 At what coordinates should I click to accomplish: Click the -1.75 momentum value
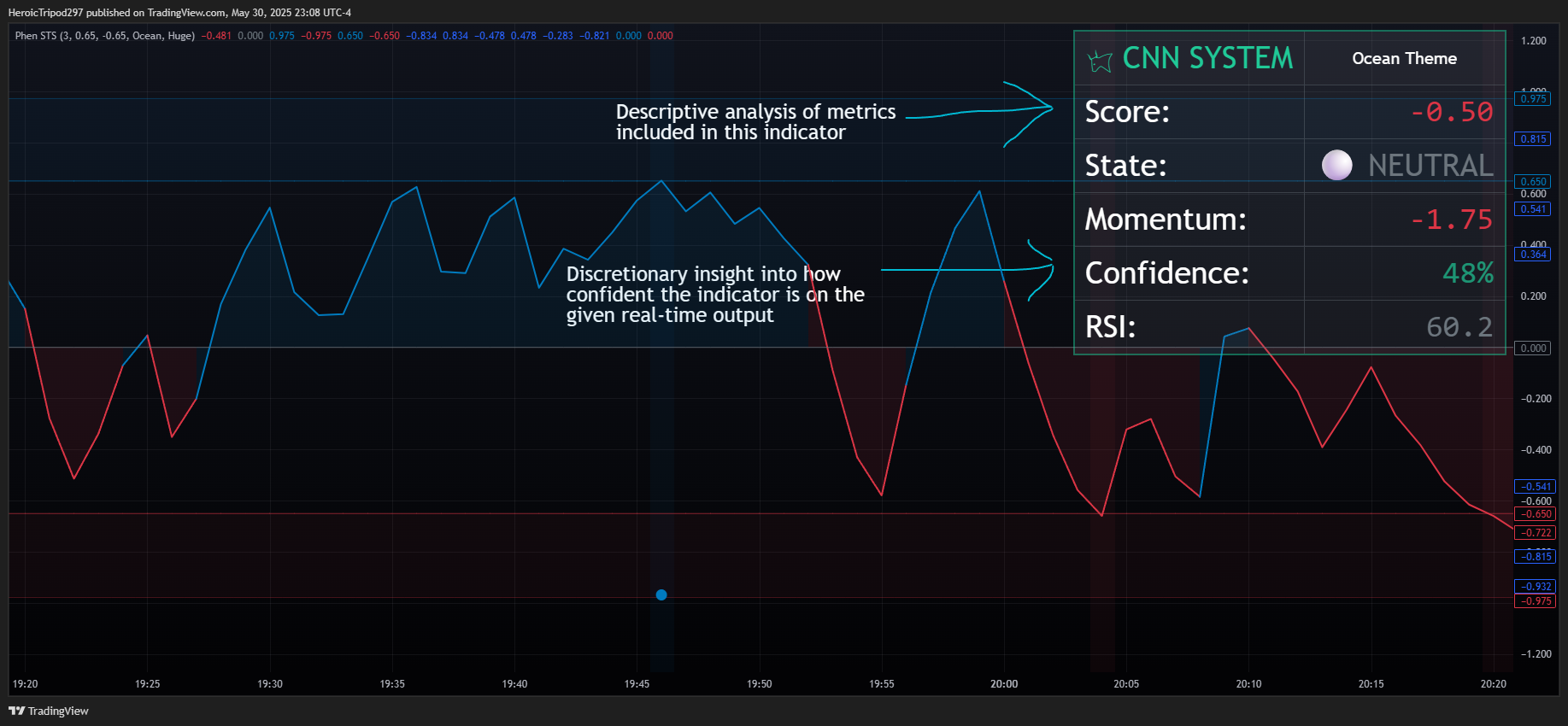(1452, 220)
